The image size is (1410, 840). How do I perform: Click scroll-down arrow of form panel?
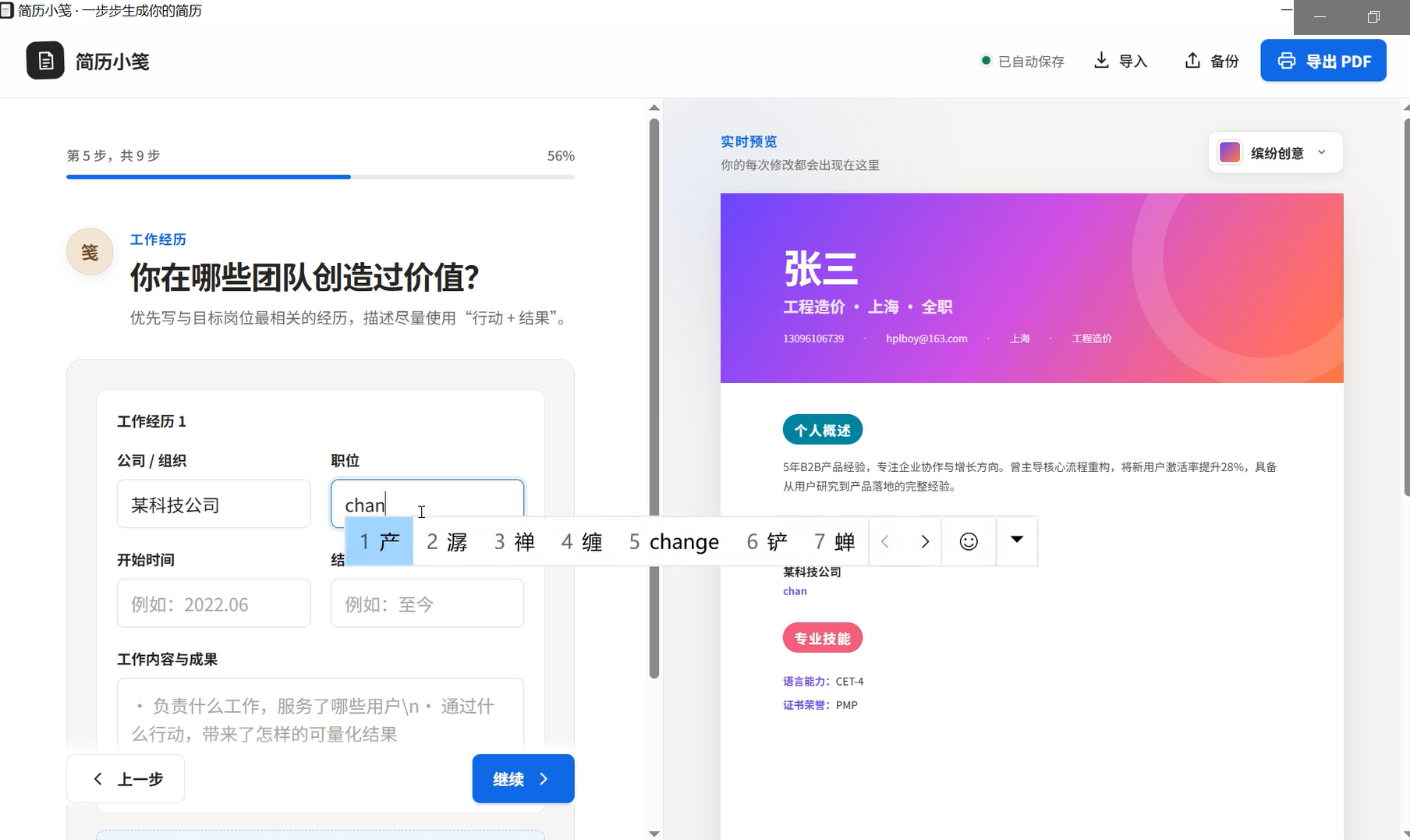[654, 833]
